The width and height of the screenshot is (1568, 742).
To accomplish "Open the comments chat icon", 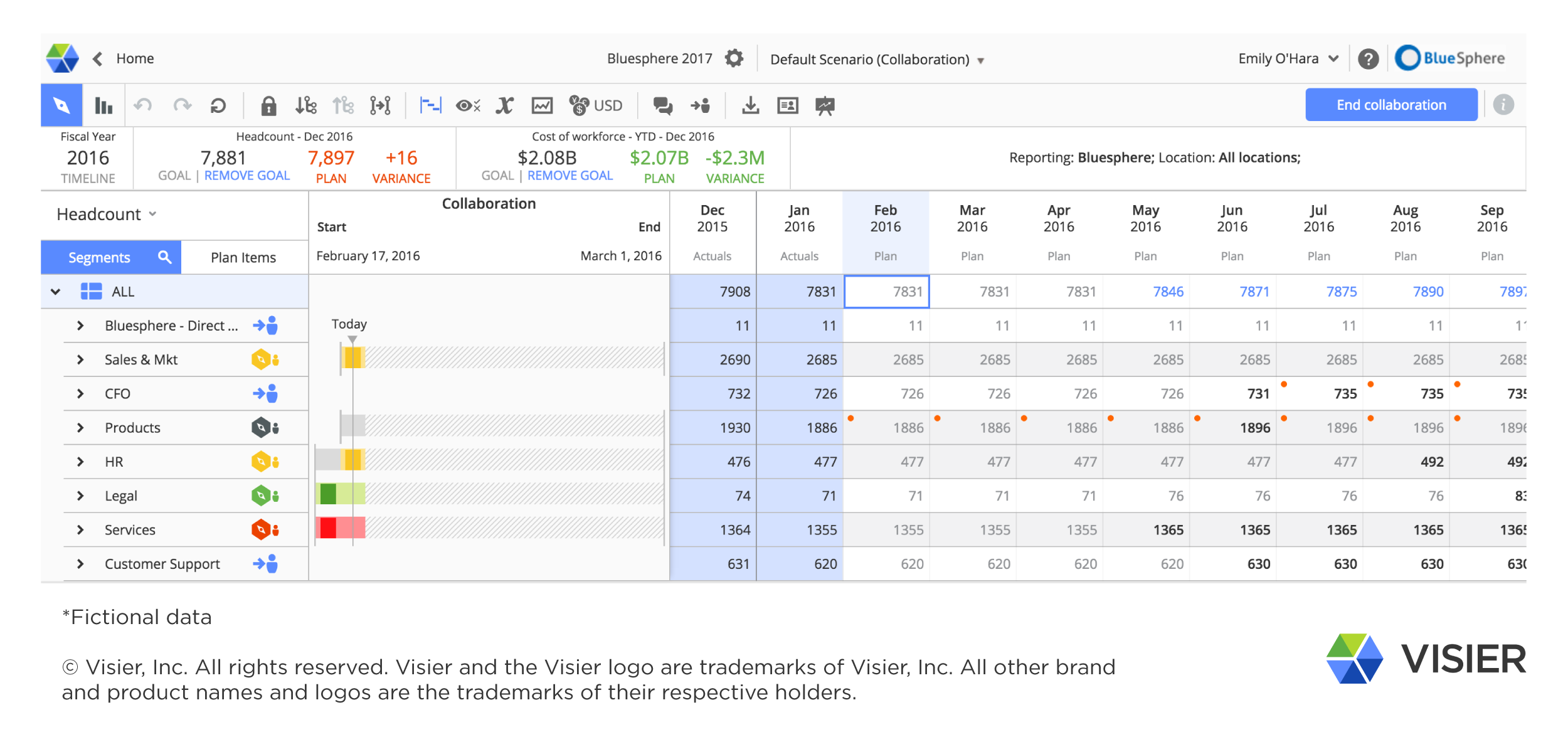I will point(662,105).
